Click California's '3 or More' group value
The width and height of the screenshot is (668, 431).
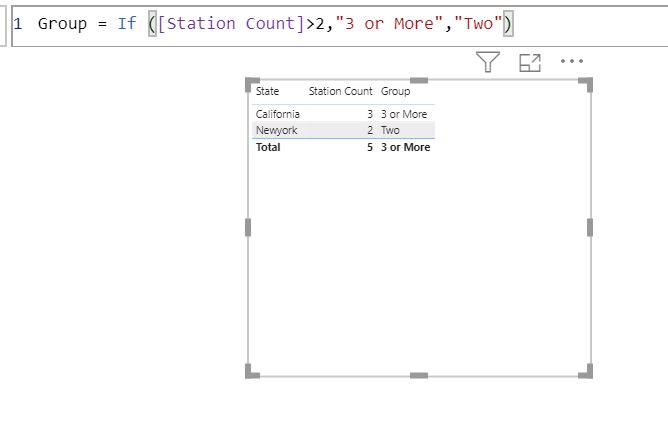404,114
